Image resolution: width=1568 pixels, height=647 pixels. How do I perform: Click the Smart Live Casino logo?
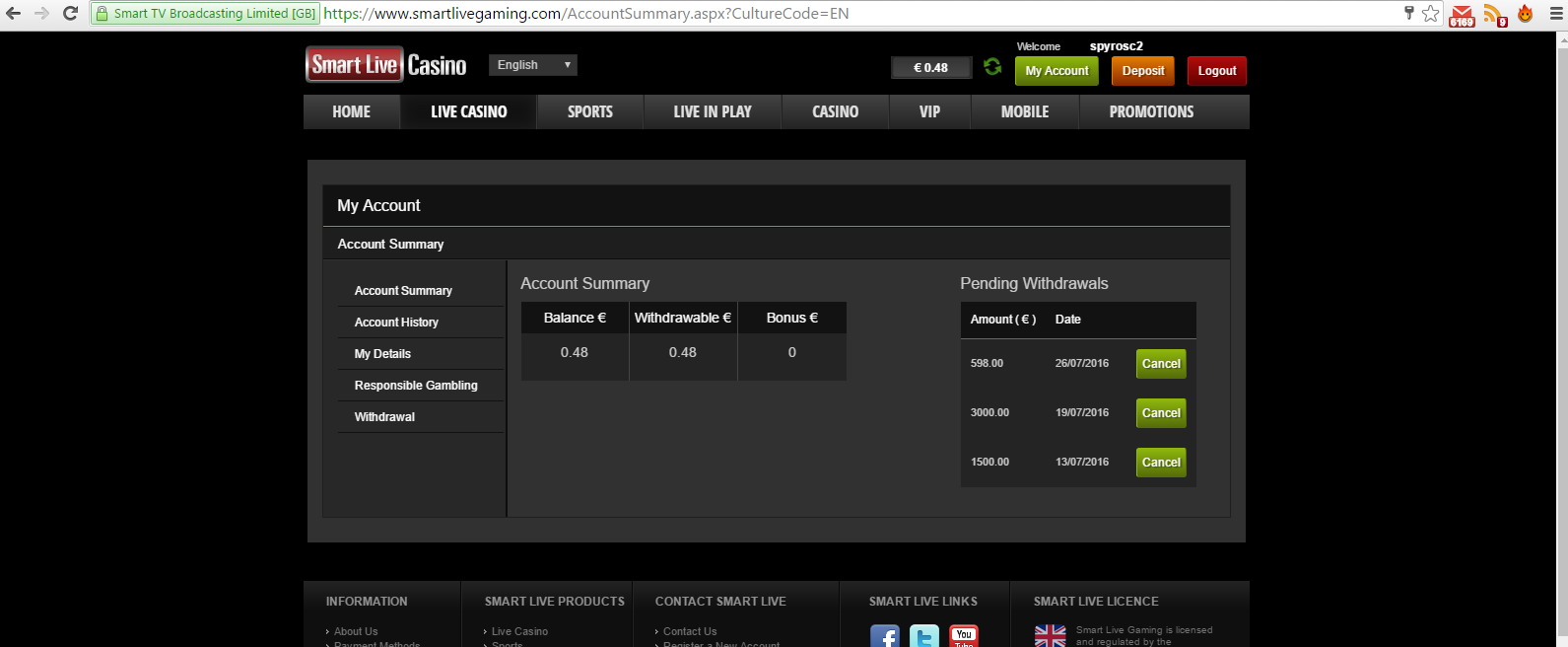click(386, 65)
